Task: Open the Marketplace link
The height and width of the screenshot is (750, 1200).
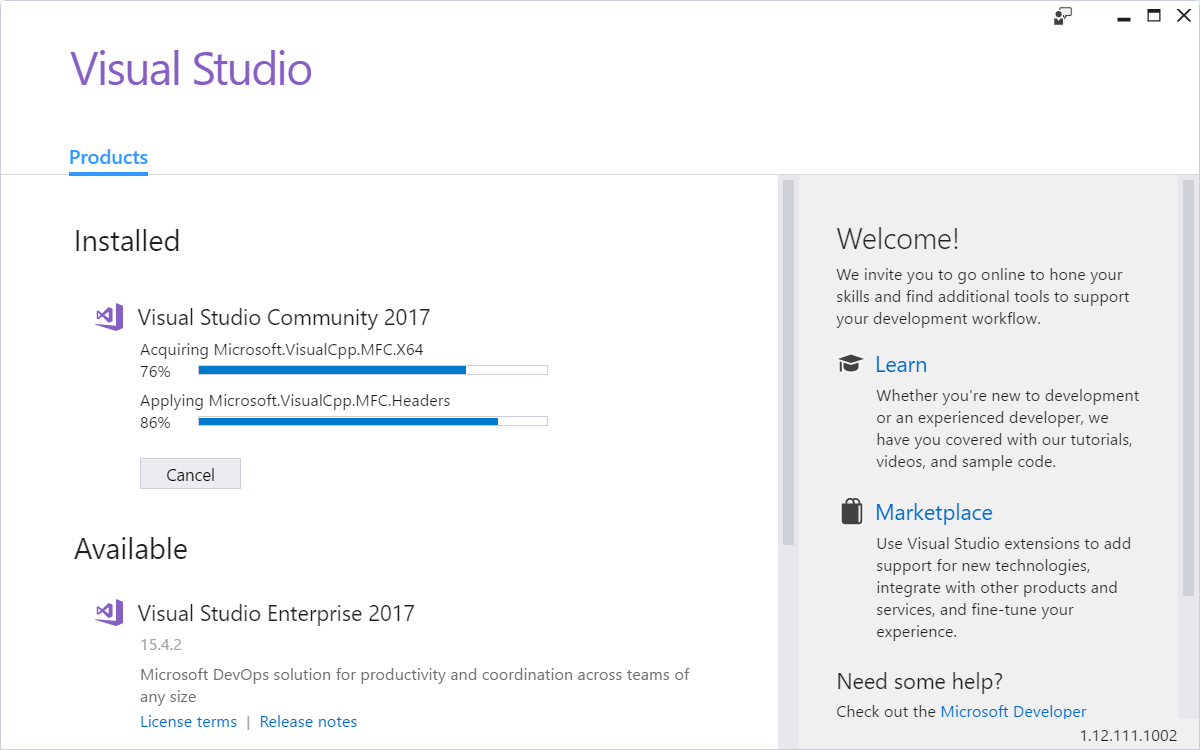Action: coord(934,512)
